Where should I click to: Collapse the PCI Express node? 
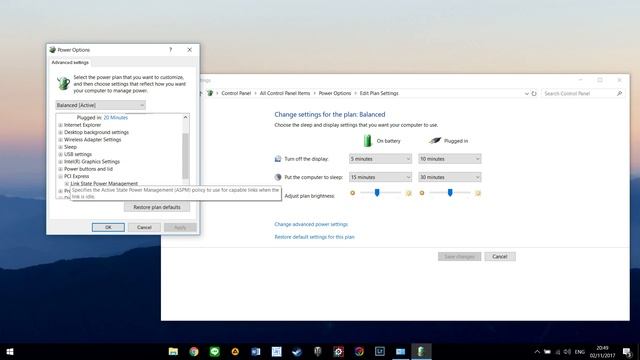pos(60,176)
